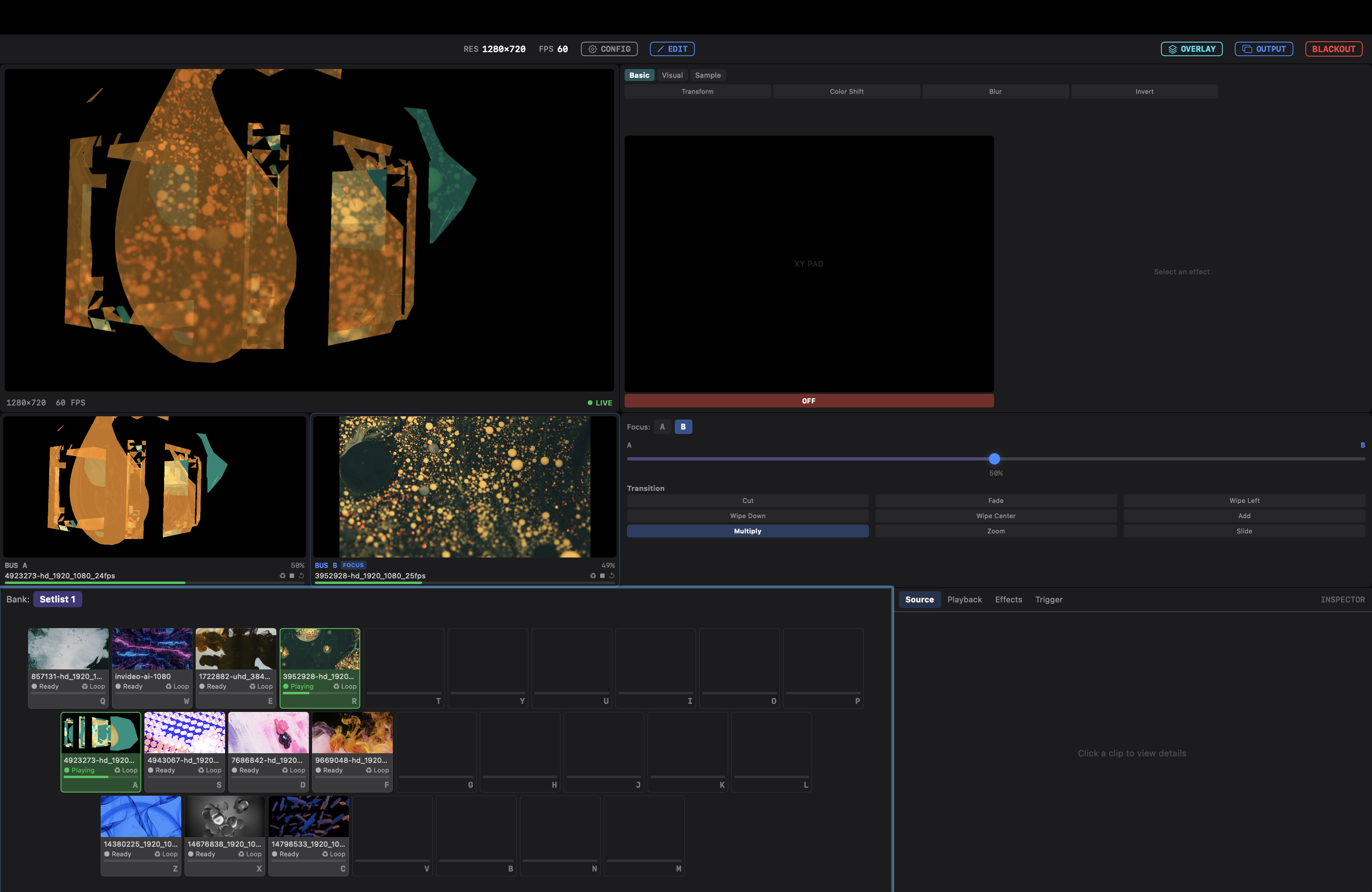Select the 14380225 blue clip thumbnail
The image size is (1372, 892).
click(141, 817)
